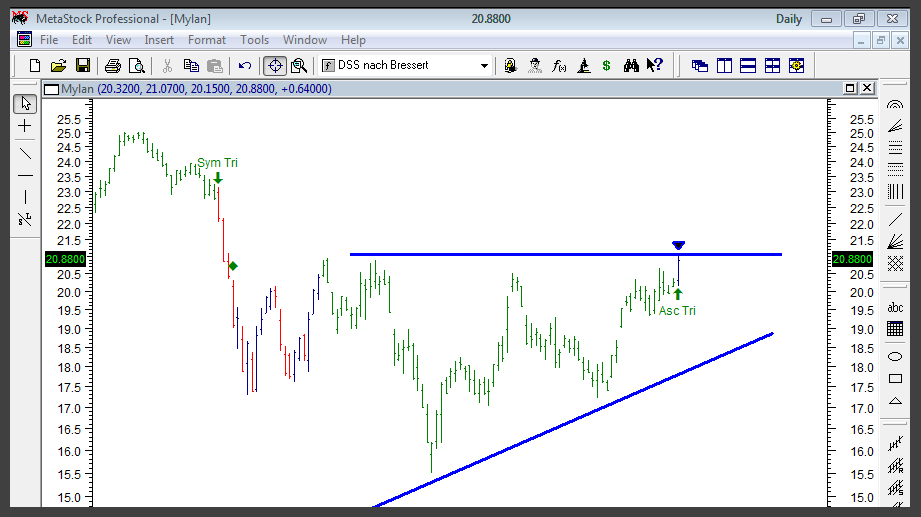Select the vertical line tool

[x=25, y=197]
